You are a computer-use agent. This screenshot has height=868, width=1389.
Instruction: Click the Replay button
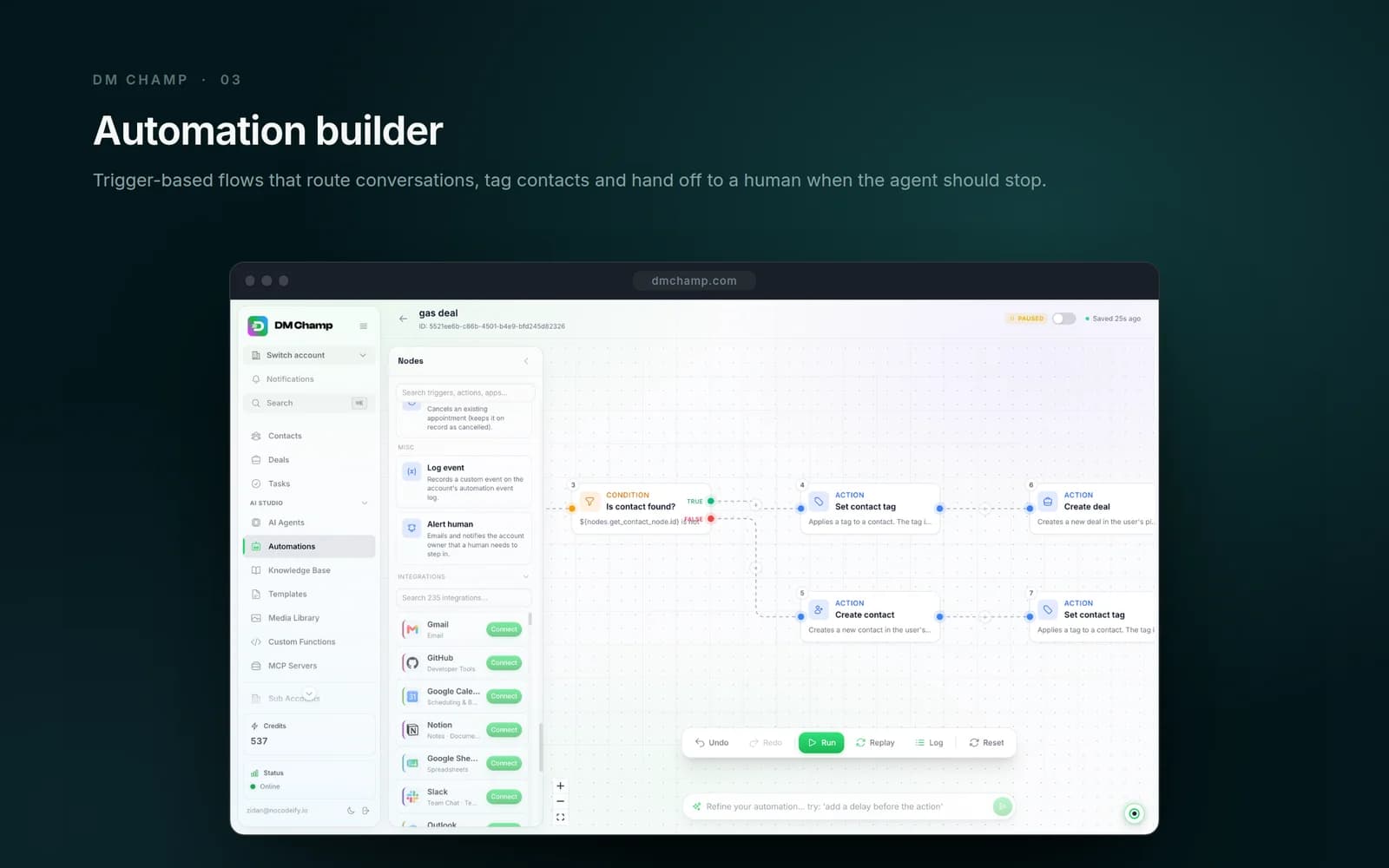[875, 743]
